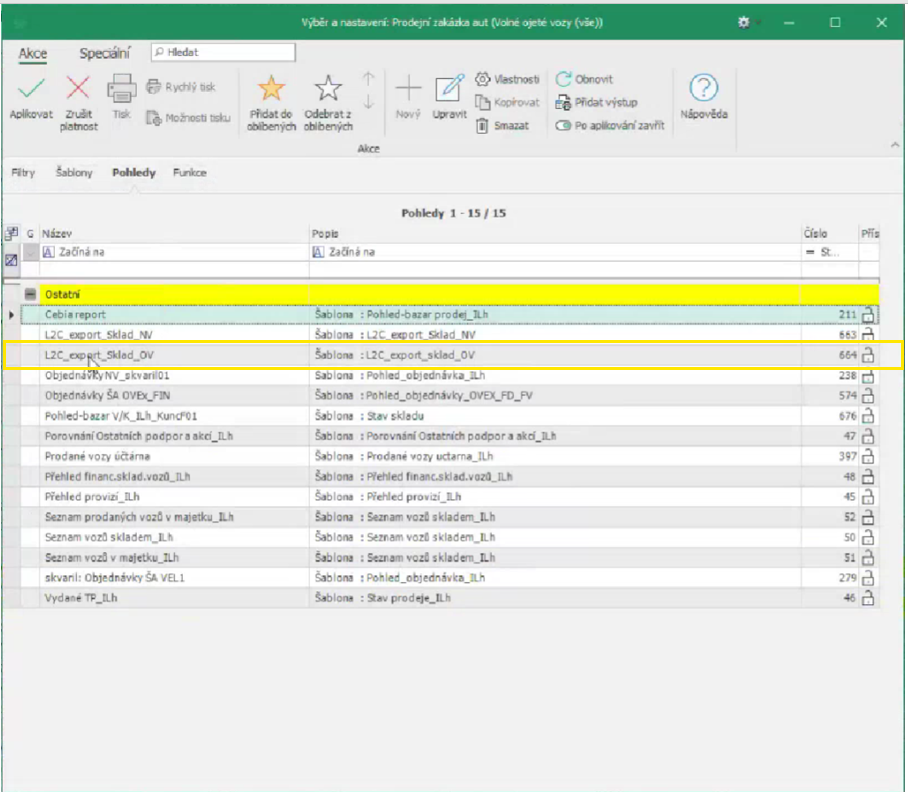Click Přidat výstup button
Image resolution: width=908 pixels, height=792 pixels.
[596, 102]
